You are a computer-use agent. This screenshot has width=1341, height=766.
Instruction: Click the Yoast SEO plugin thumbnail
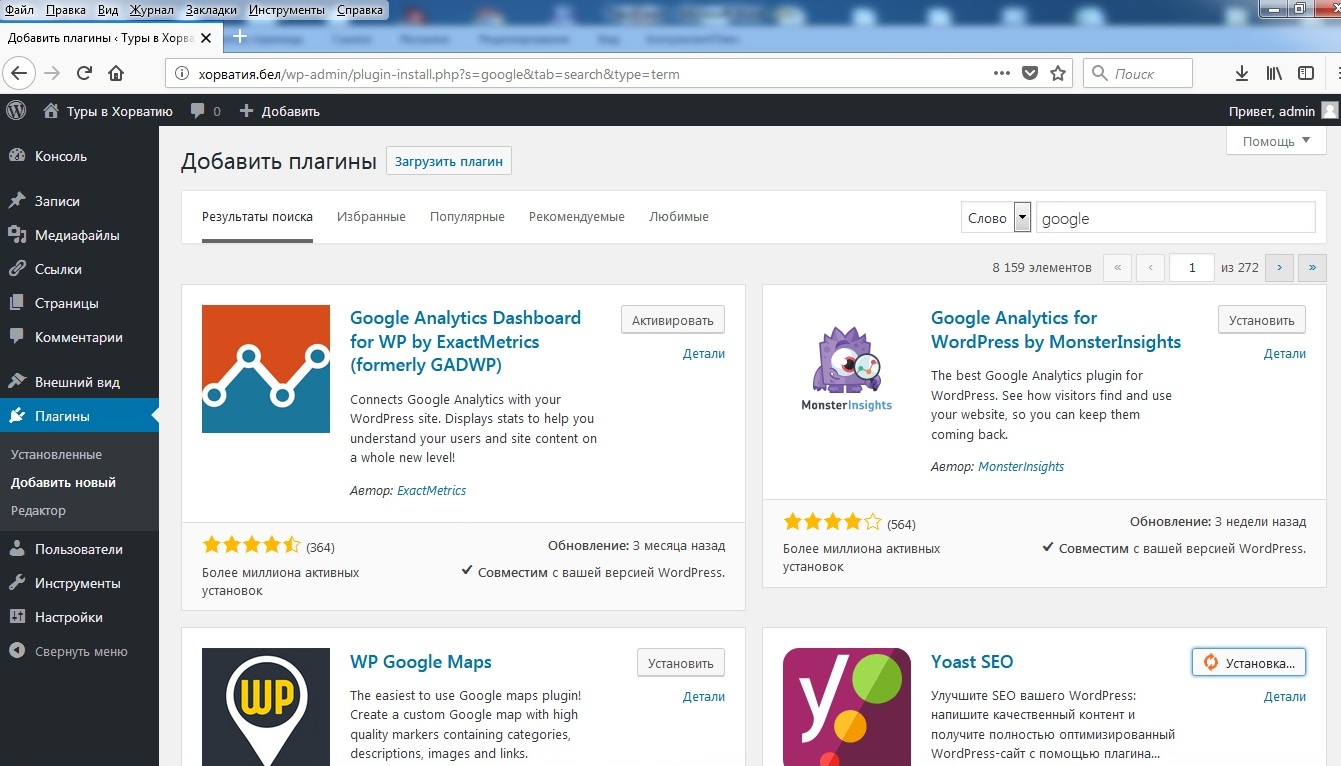point(846,706)
